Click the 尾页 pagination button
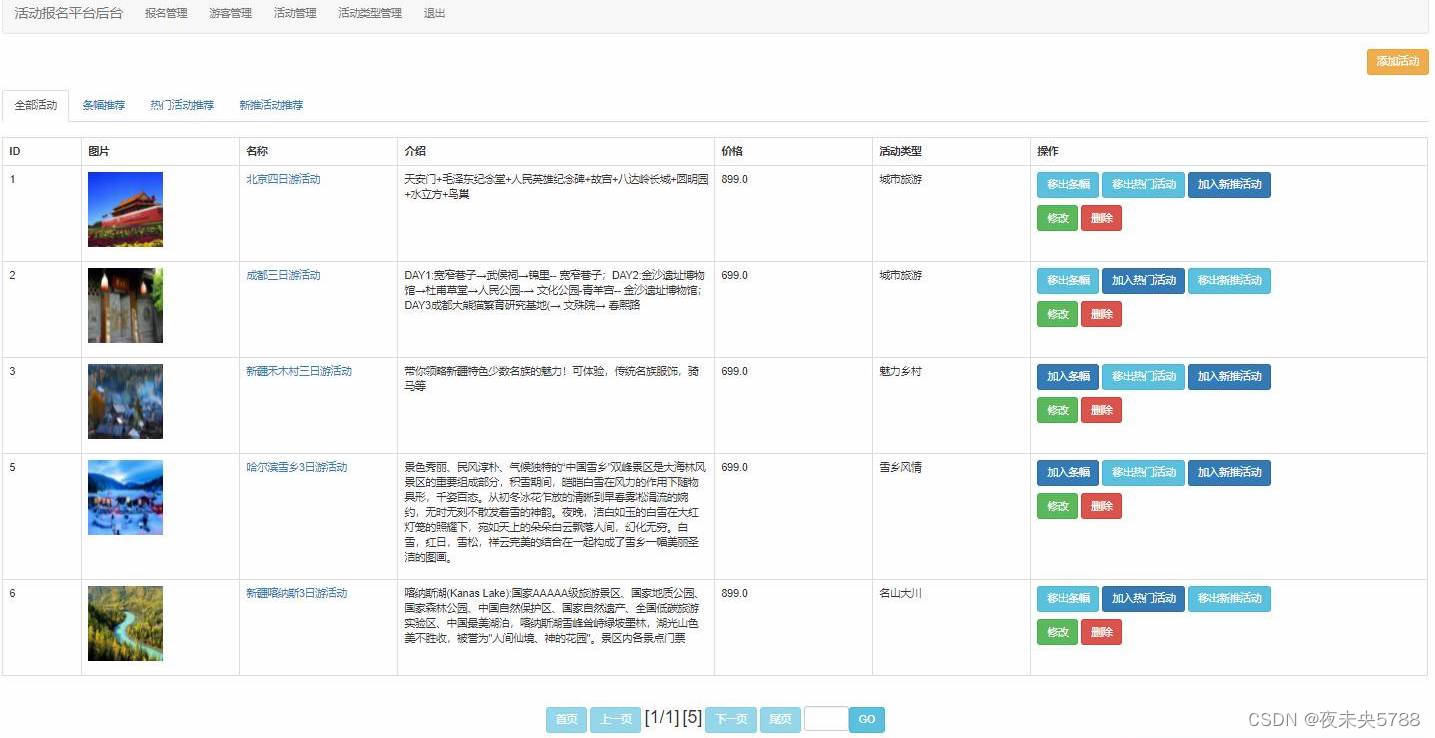 pos(780,720)
